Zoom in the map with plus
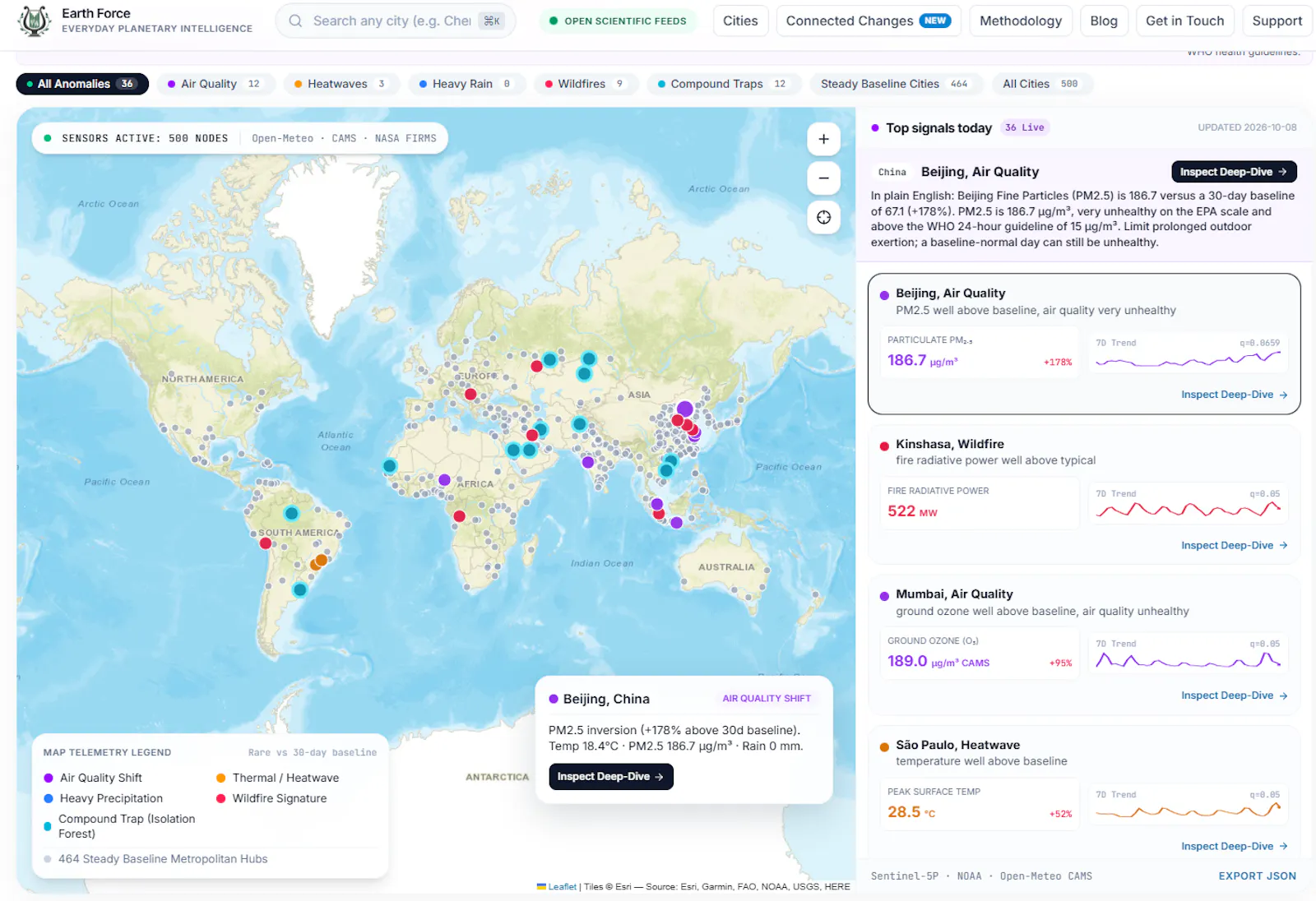The width and height of the screenshot is (1316, 901). (x=823, y=139)
